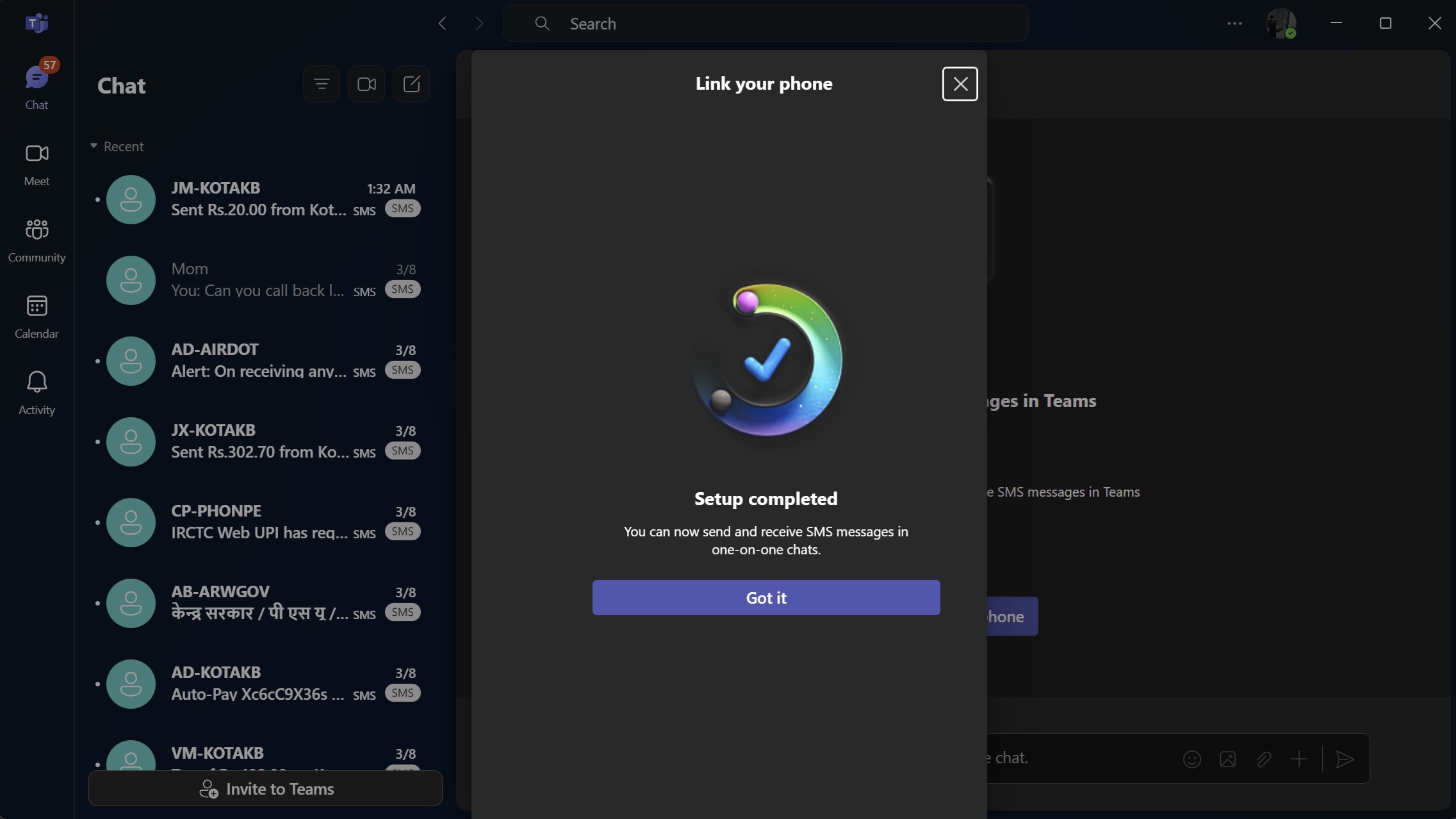Screen dimensions: 1456x819
Task: Open the Meet section
Action: coord(37,164)
